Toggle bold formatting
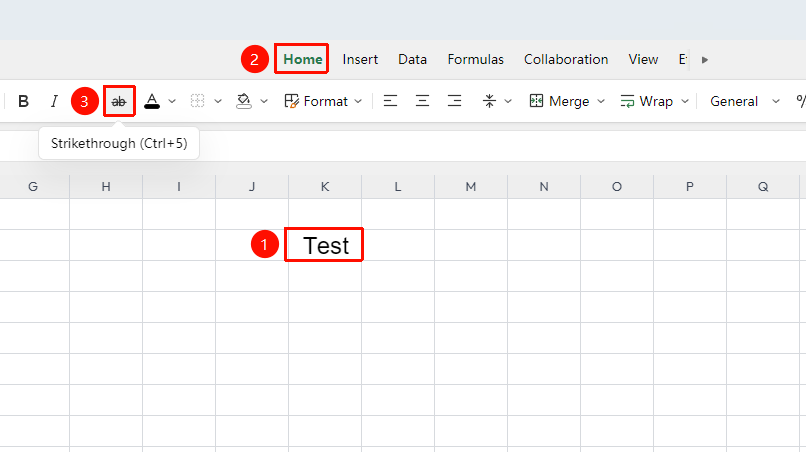806x452 pixels. (x=23, y=101)
